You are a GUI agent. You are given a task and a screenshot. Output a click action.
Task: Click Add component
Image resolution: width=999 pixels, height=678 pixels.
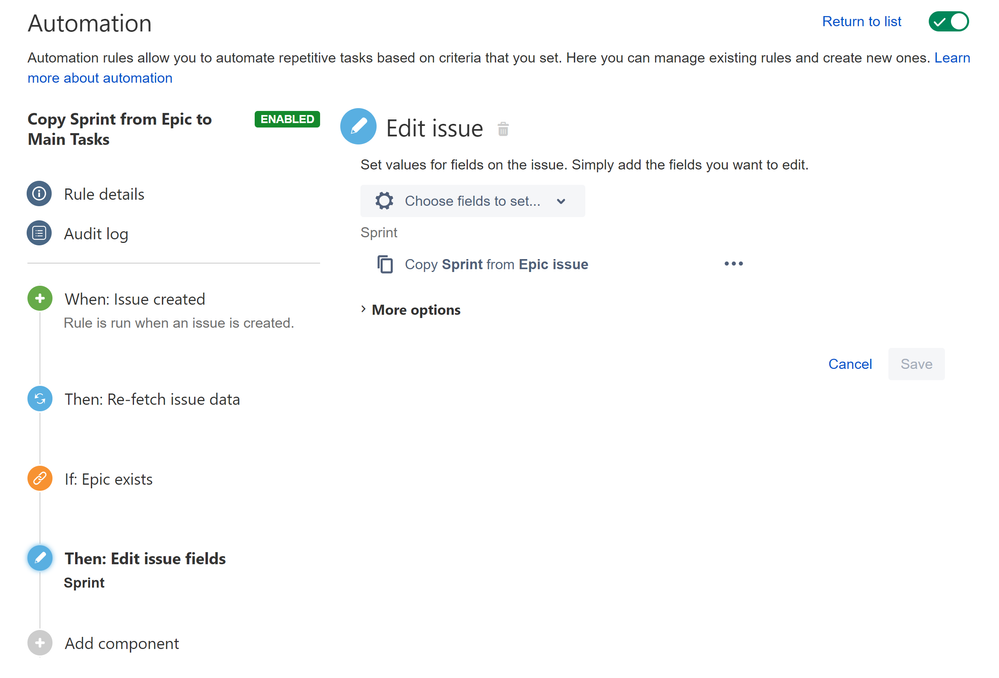pos(122,644)
